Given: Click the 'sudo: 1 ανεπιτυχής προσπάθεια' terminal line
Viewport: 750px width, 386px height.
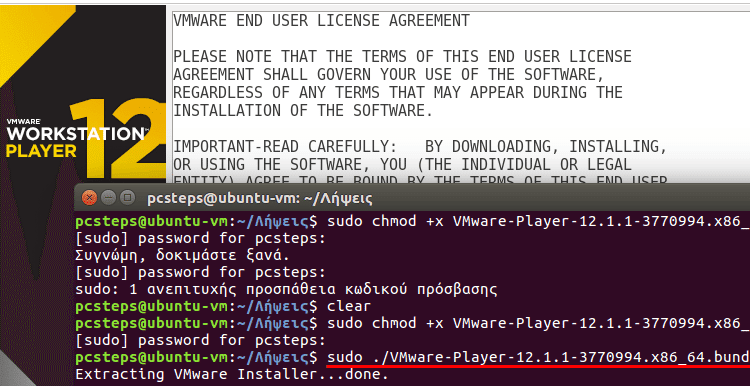Looking at the screenshot, I should click(x=287, y=289).
